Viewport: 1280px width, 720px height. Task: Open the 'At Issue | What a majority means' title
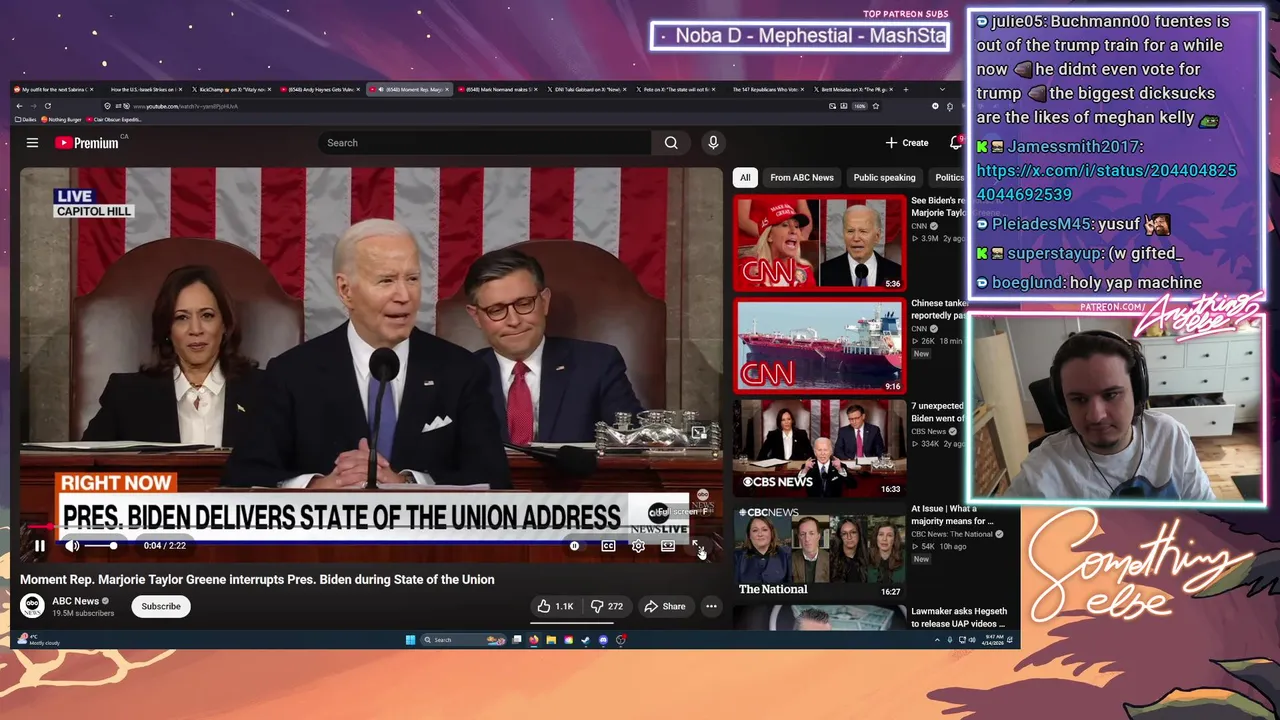(x=952, y=515)
